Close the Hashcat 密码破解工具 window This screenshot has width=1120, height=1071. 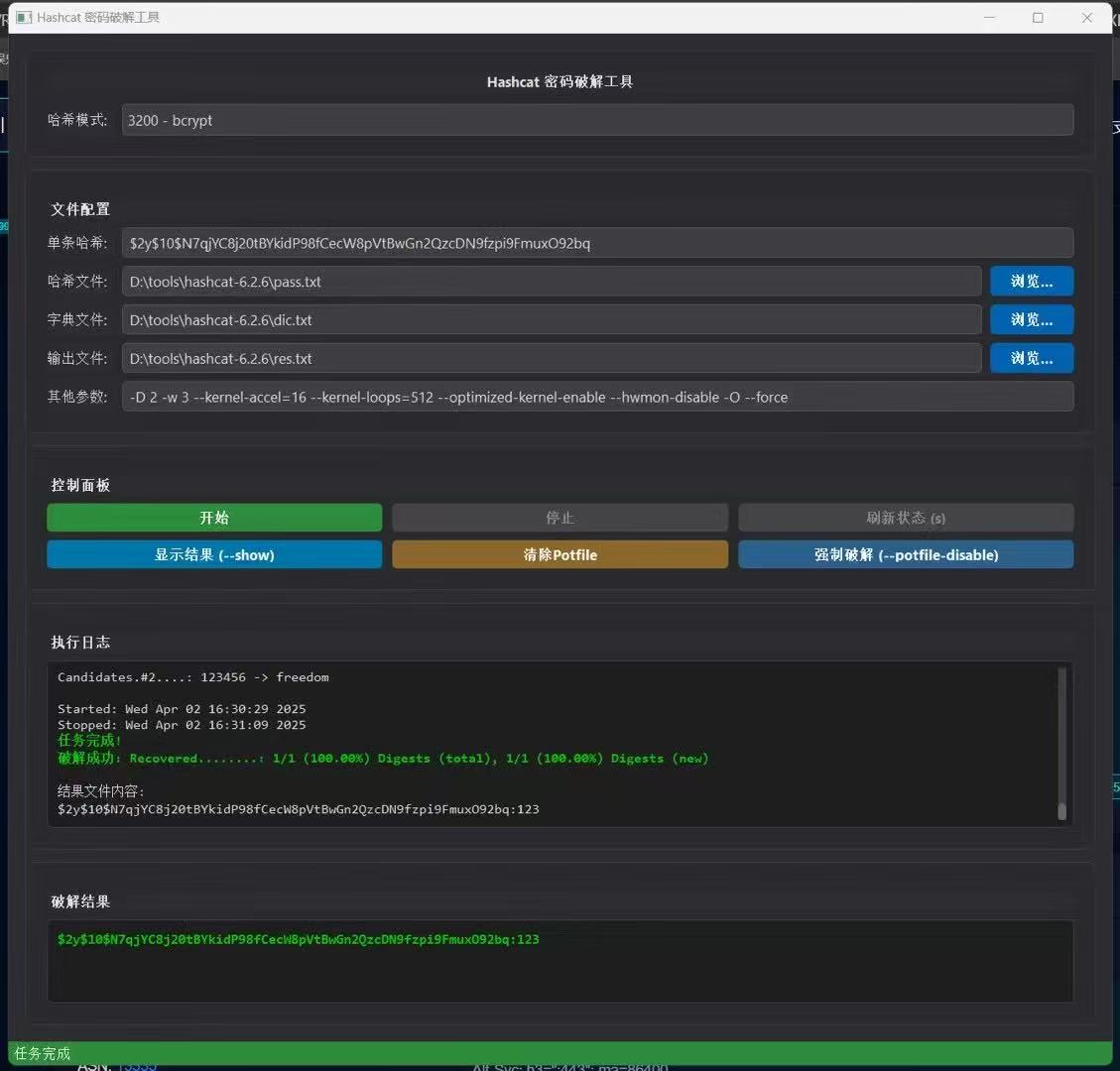click(1087, 17)
